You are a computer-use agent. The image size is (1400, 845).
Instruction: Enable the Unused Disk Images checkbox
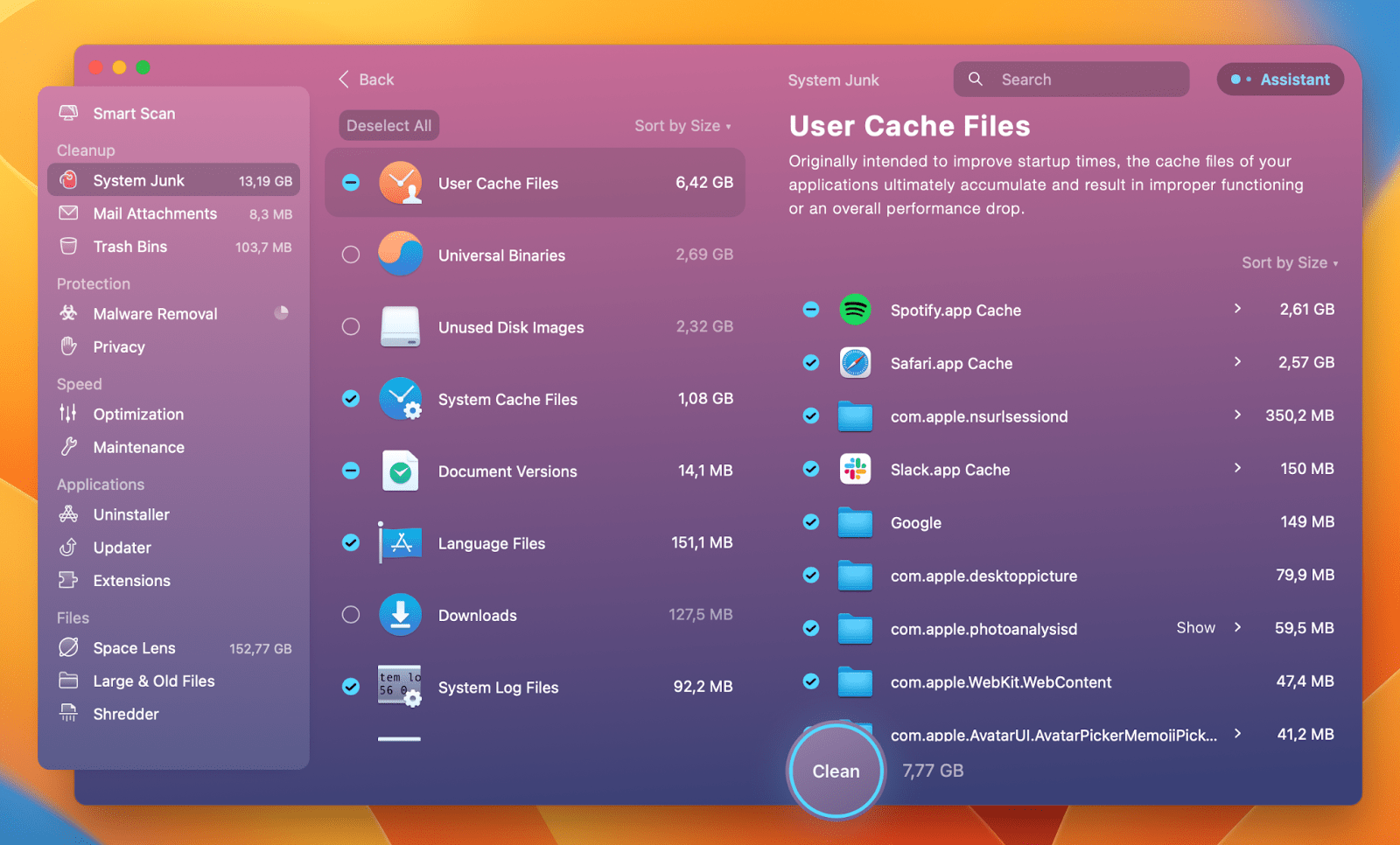click(x=351, y=327)
